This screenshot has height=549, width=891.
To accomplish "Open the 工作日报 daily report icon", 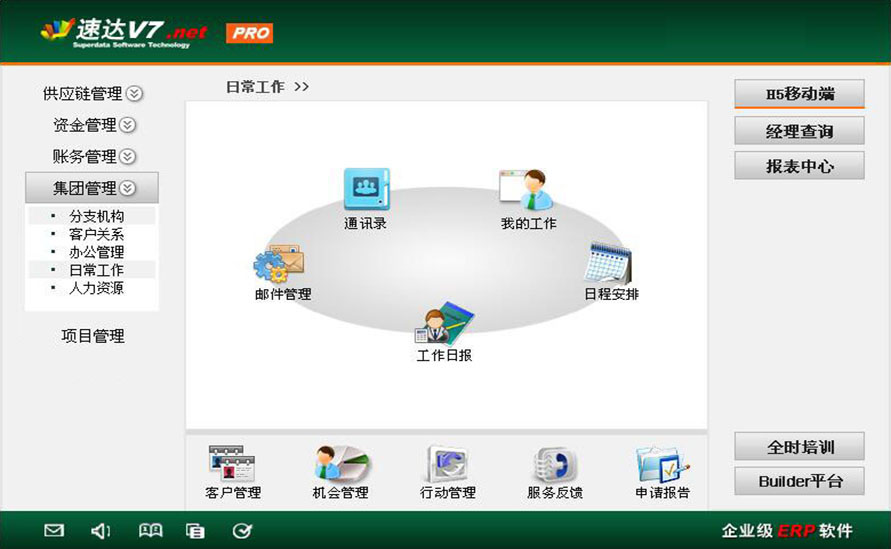I will coord(444,323).
